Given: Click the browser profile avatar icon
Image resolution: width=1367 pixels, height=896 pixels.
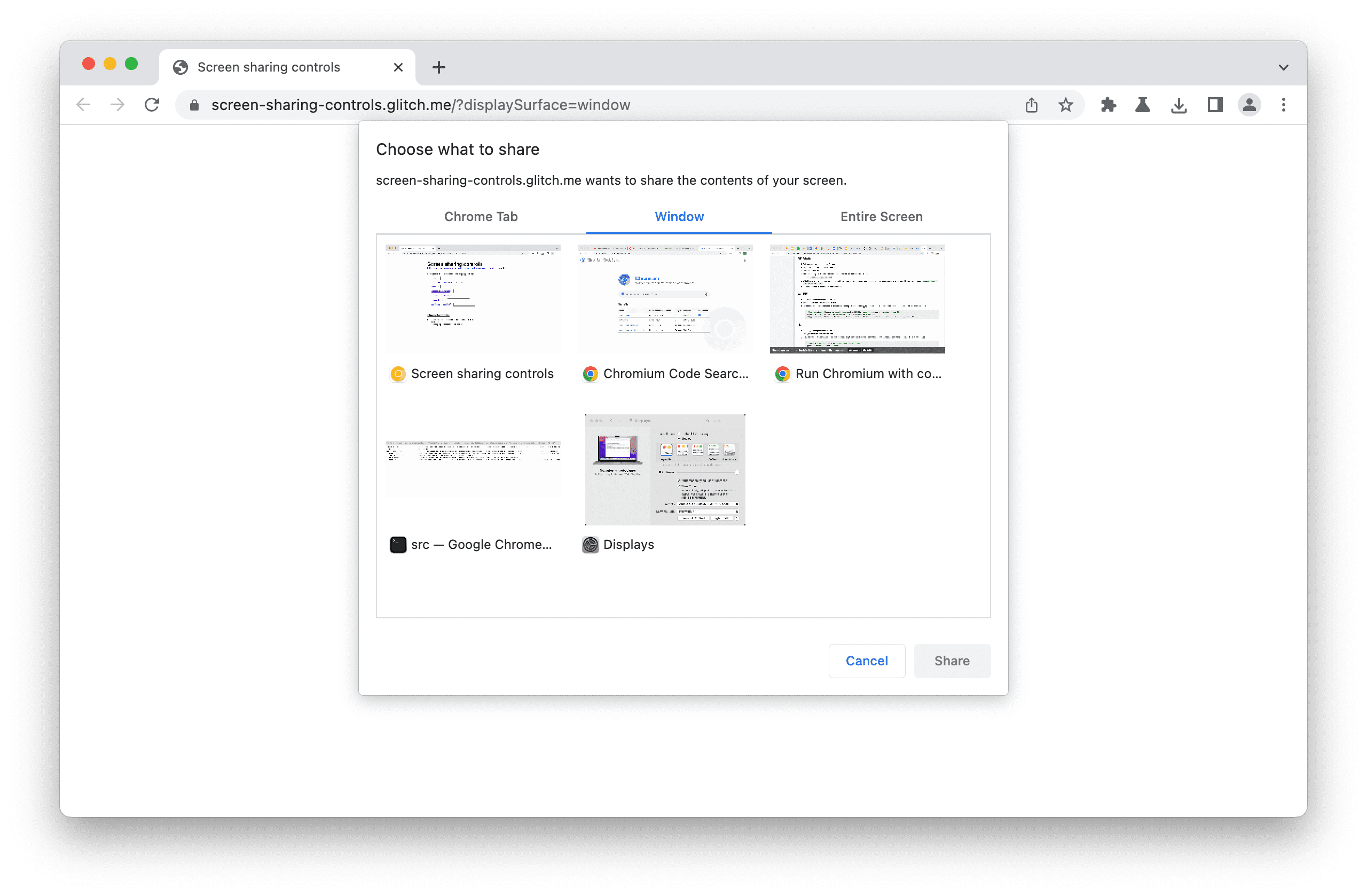Looking at the screenshot, I should pyautogui.click(x=1249, y=104).
